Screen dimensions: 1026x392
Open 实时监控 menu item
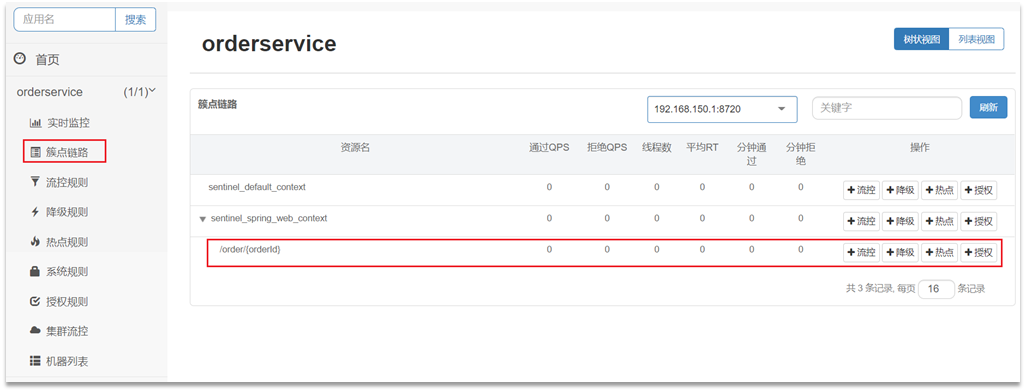[x=68, y=123]
